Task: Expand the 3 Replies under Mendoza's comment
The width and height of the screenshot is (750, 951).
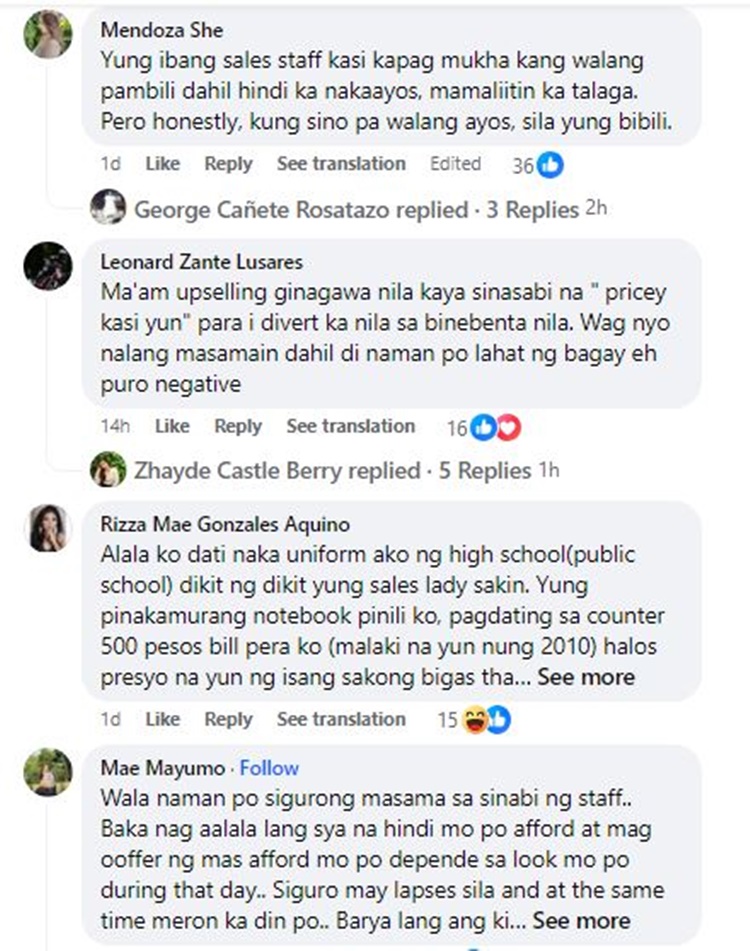Action: 533,210
